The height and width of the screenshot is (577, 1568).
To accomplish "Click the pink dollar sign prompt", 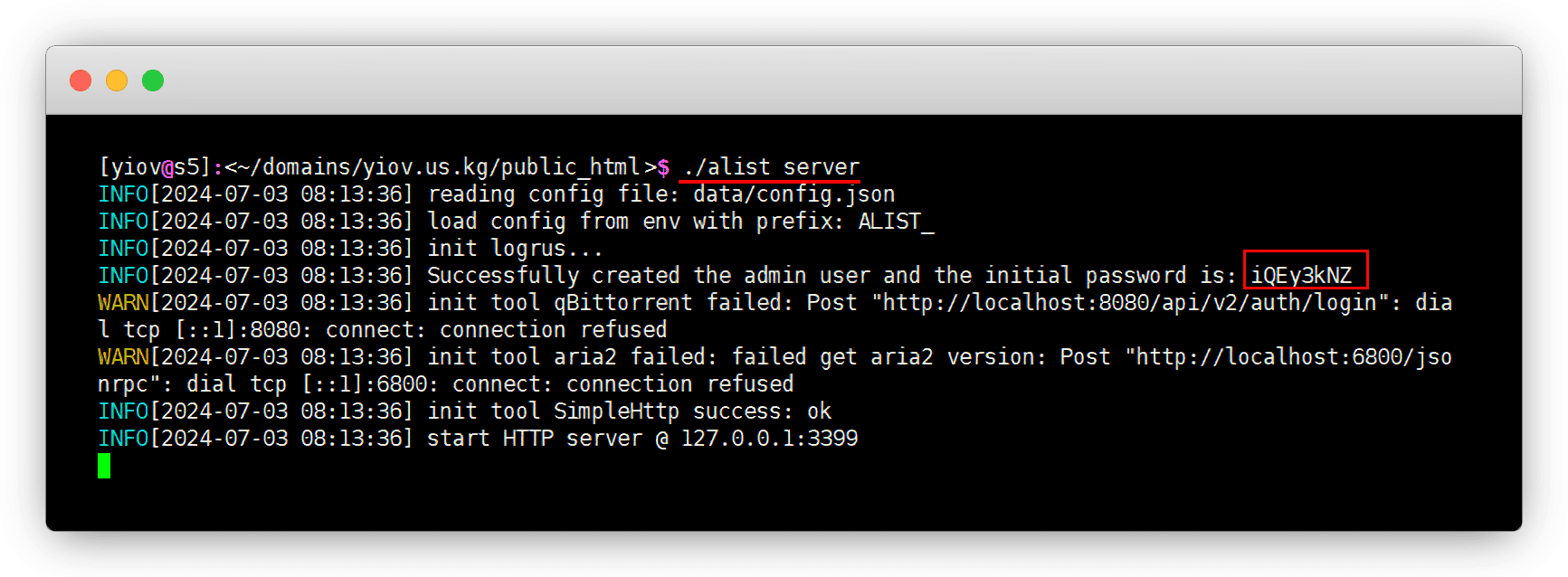I will pyautogui.click(x=663, y=167).
